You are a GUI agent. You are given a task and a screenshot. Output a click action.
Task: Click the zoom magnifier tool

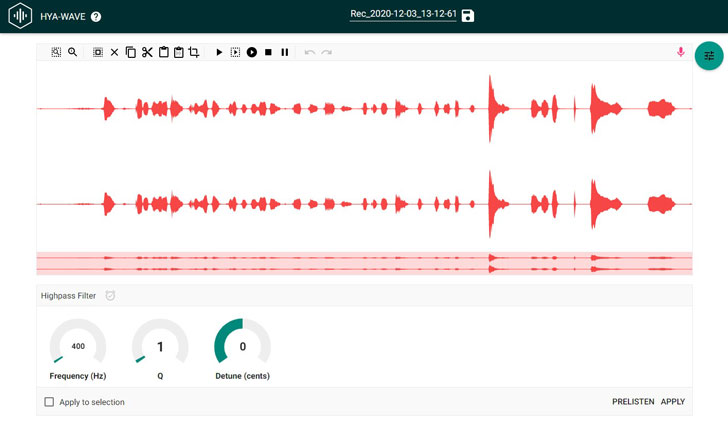pyautogui.click(x=73, y=52)
